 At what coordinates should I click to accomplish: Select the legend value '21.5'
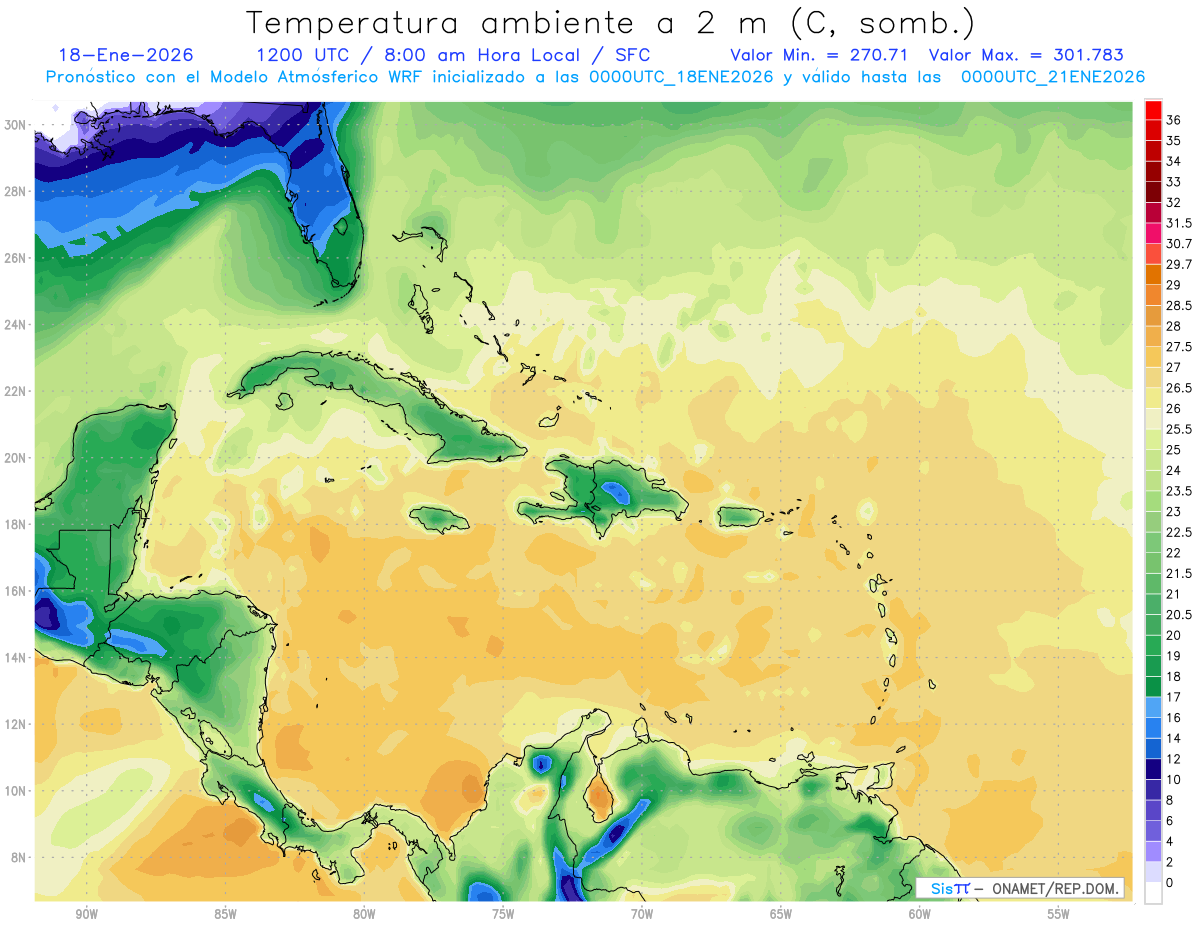click(x=1179, y=573)
